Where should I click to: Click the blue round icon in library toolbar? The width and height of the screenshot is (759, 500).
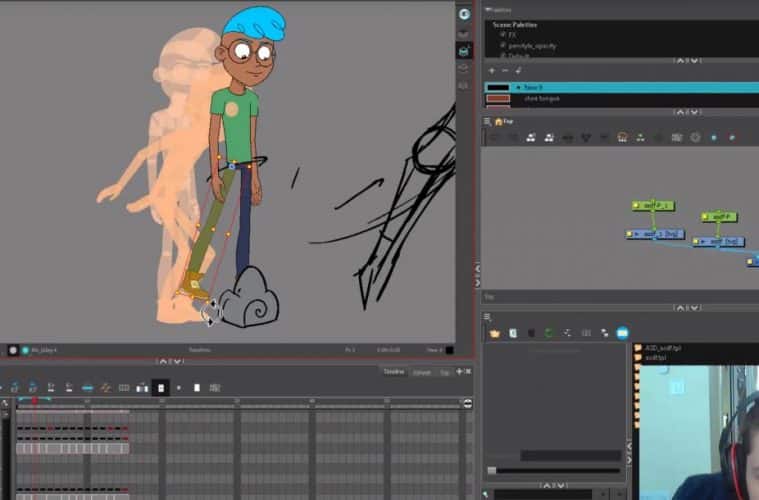click(622, 332)
